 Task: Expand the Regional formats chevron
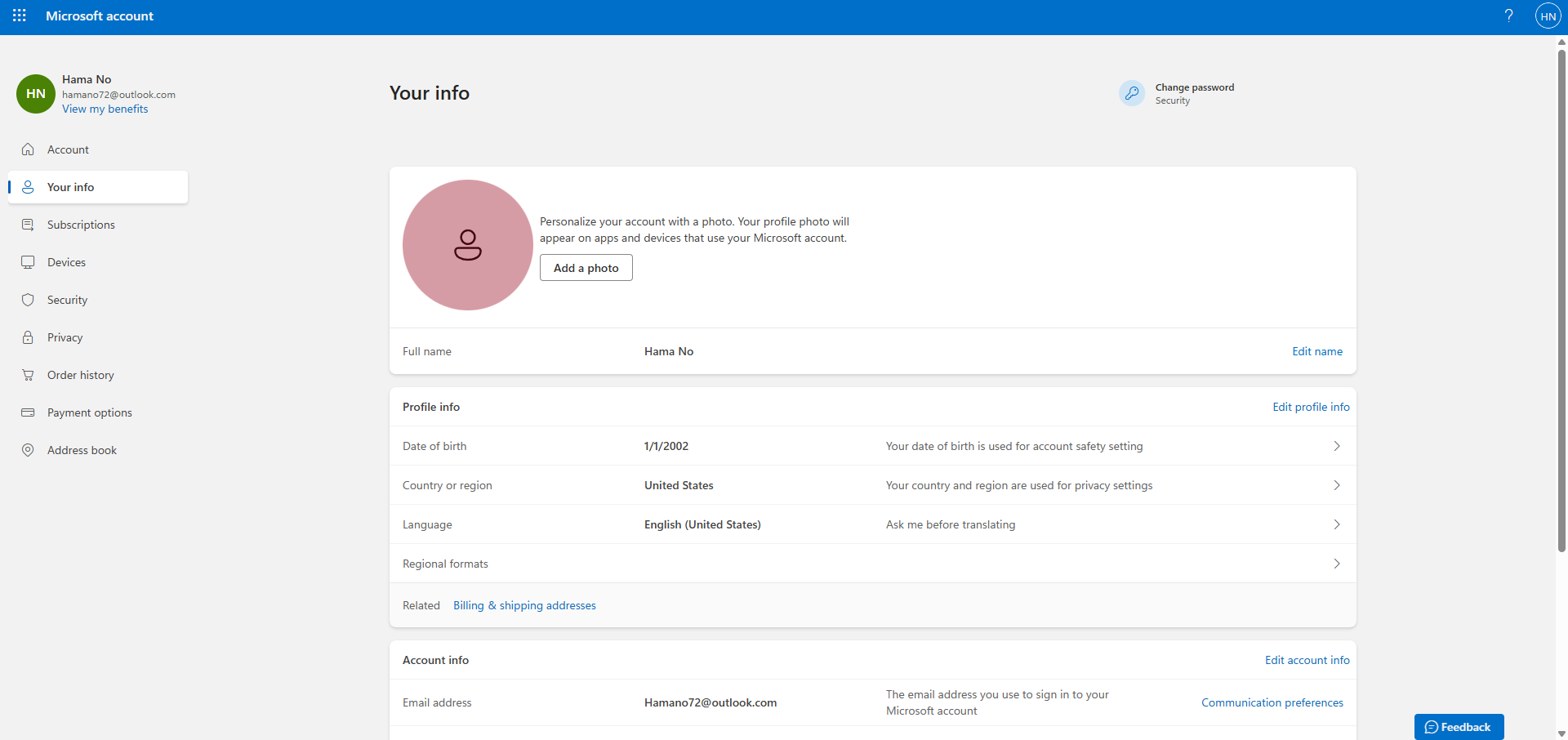(x=1336, y=564)
